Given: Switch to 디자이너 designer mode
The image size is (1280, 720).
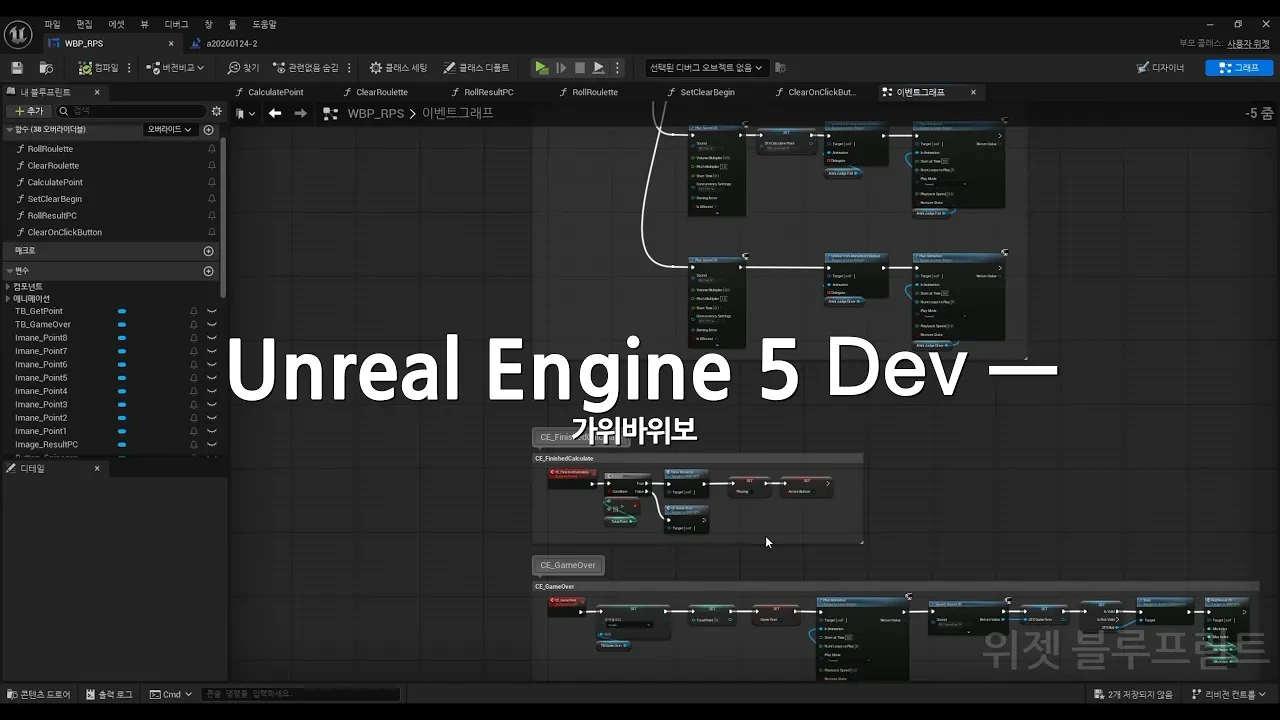Looking at the screenshot, I should pos(1161,68).
